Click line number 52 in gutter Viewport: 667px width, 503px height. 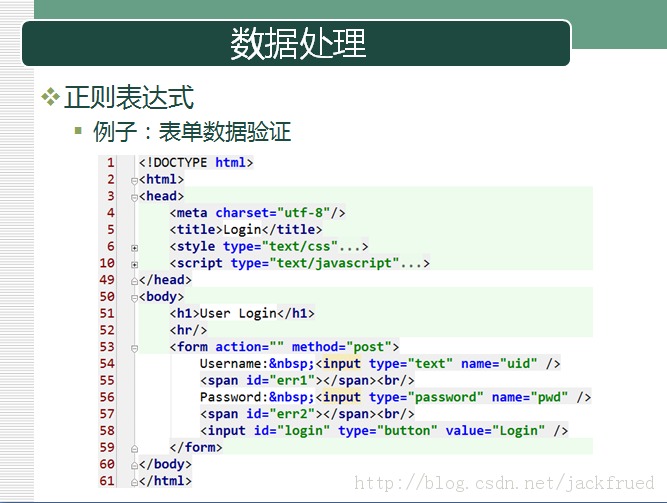tap(107, 330)
